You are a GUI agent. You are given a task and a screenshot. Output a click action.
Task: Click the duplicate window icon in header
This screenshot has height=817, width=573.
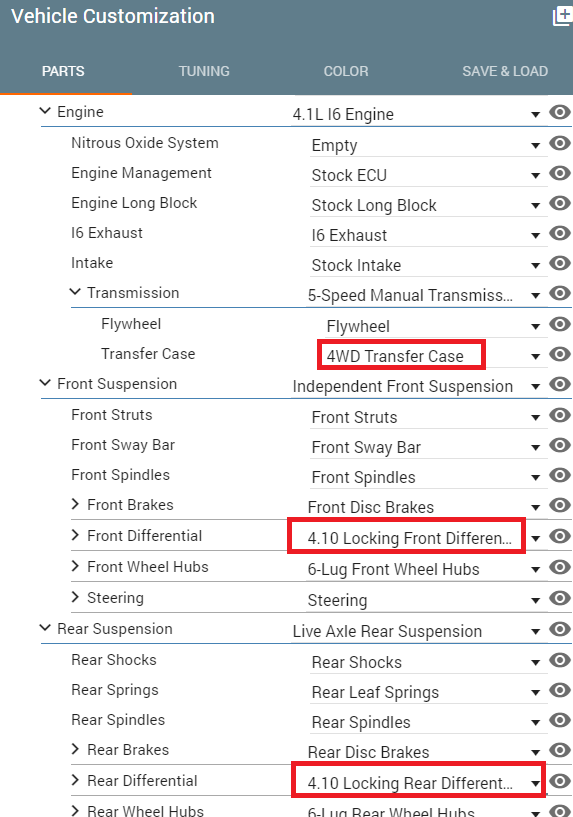pos(563,16)
